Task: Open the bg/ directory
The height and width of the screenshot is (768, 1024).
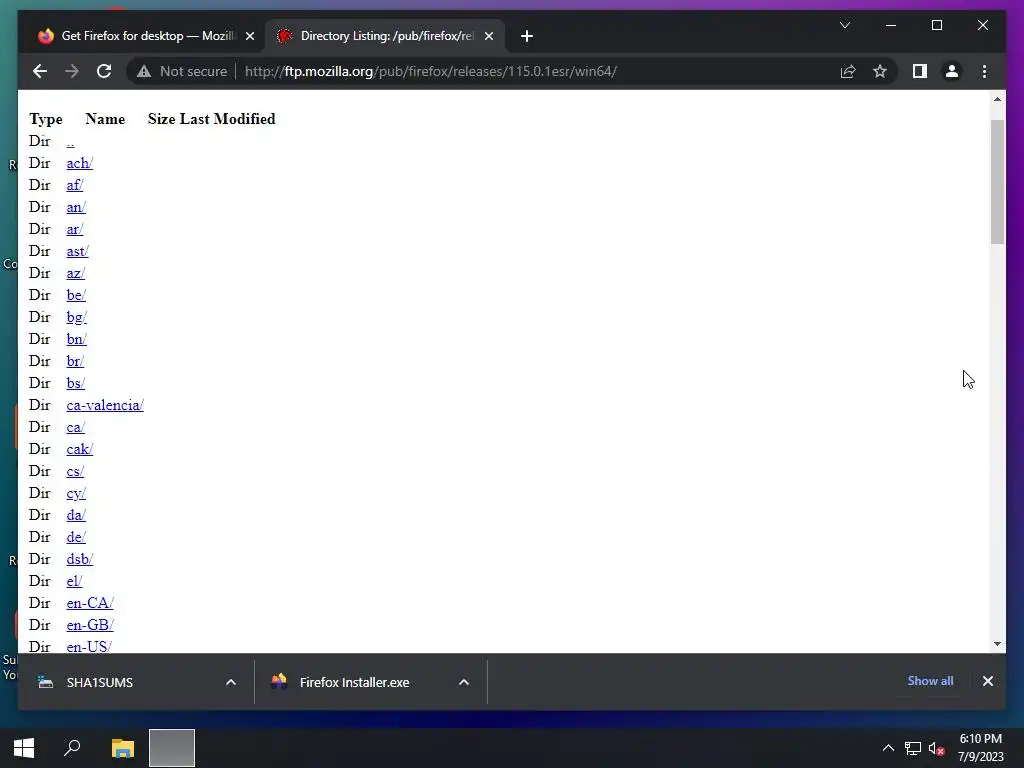Action: click(x=76, y=317)
